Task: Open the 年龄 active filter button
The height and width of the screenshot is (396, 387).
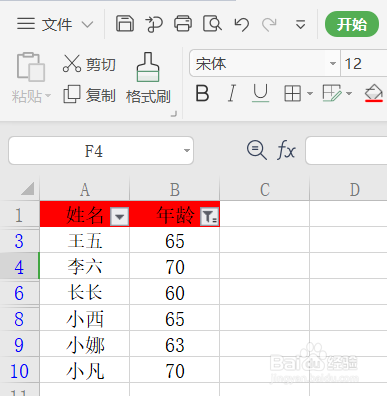Action: coord(209,217)
